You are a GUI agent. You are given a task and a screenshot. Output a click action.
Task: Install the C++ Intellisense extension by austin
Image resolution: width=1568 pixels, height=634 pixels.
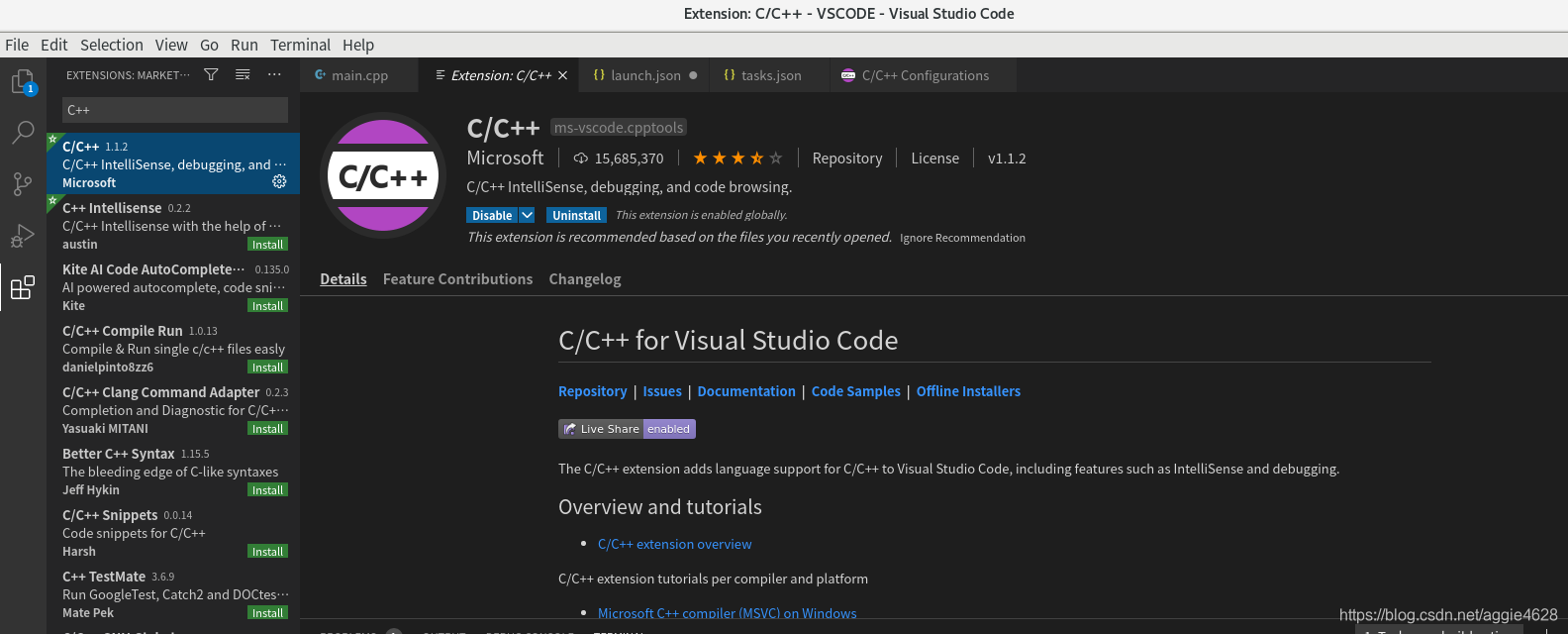tap(267, 245)
